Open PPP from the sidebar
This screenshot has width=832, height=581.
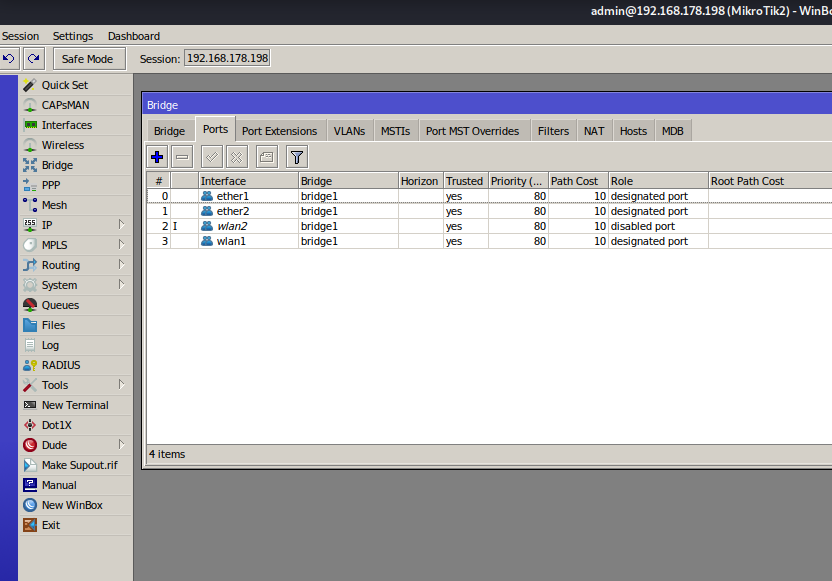coord(75,185)
